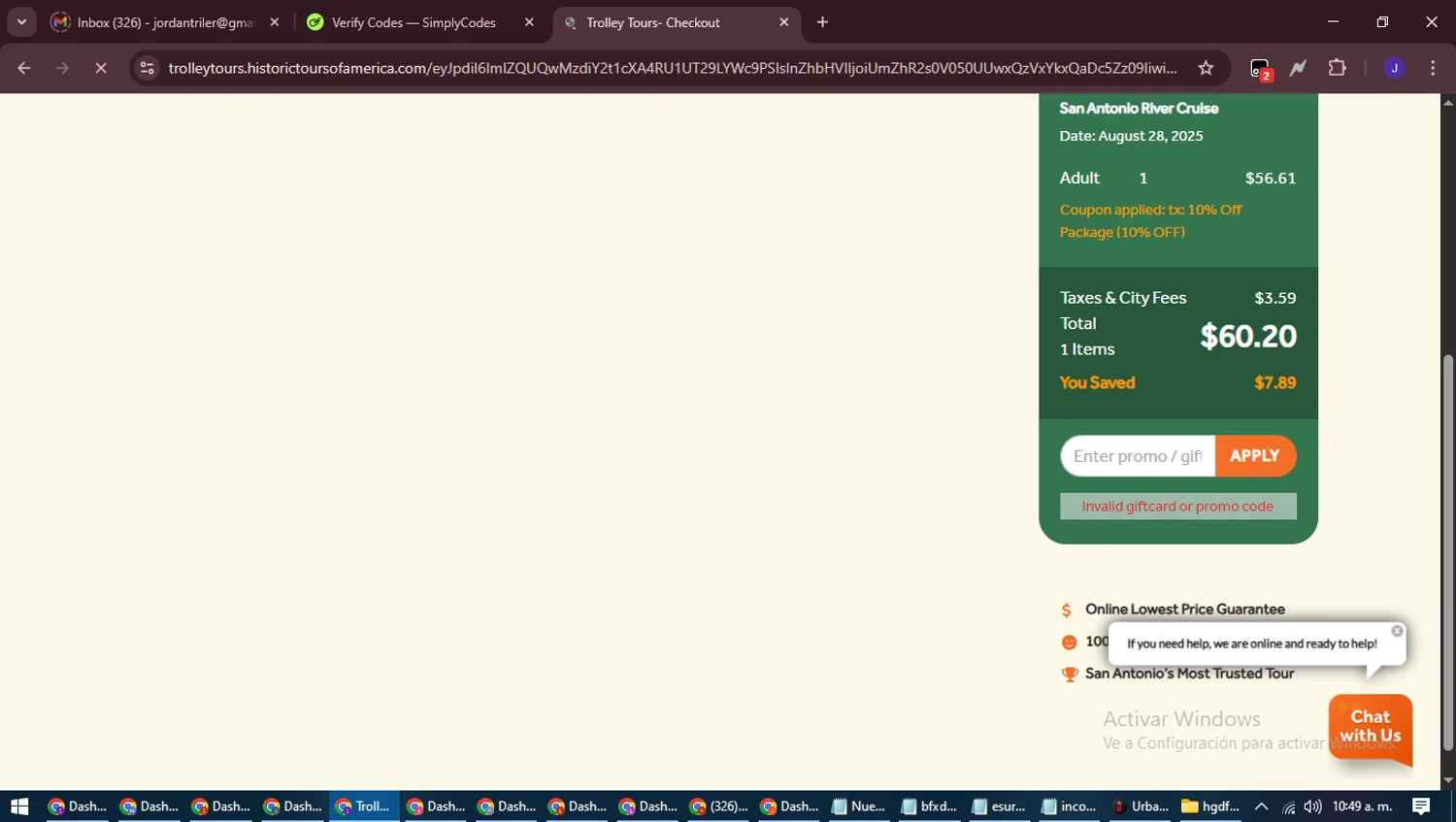Screen dimensions: 1456x822
Task: Click the total amount $60.20
Action: 1248,337
